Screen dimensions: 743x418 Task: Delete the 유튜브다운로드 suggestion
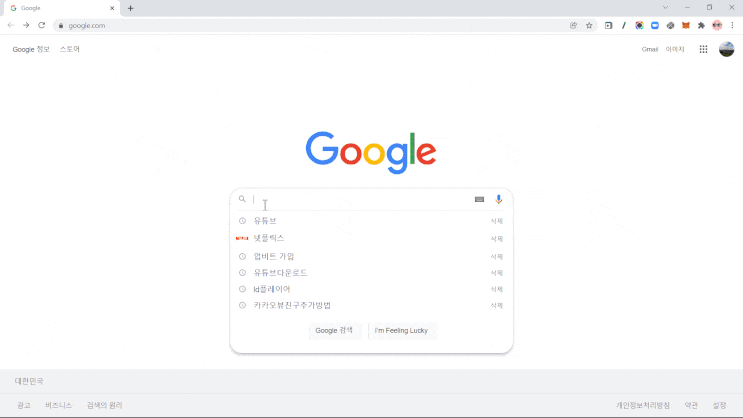(x=497, y=273)
